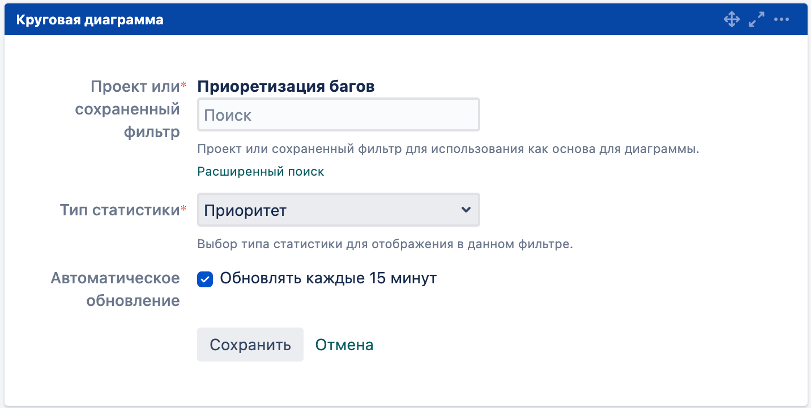Focus the Поиск input field

(x=338, y=115)
